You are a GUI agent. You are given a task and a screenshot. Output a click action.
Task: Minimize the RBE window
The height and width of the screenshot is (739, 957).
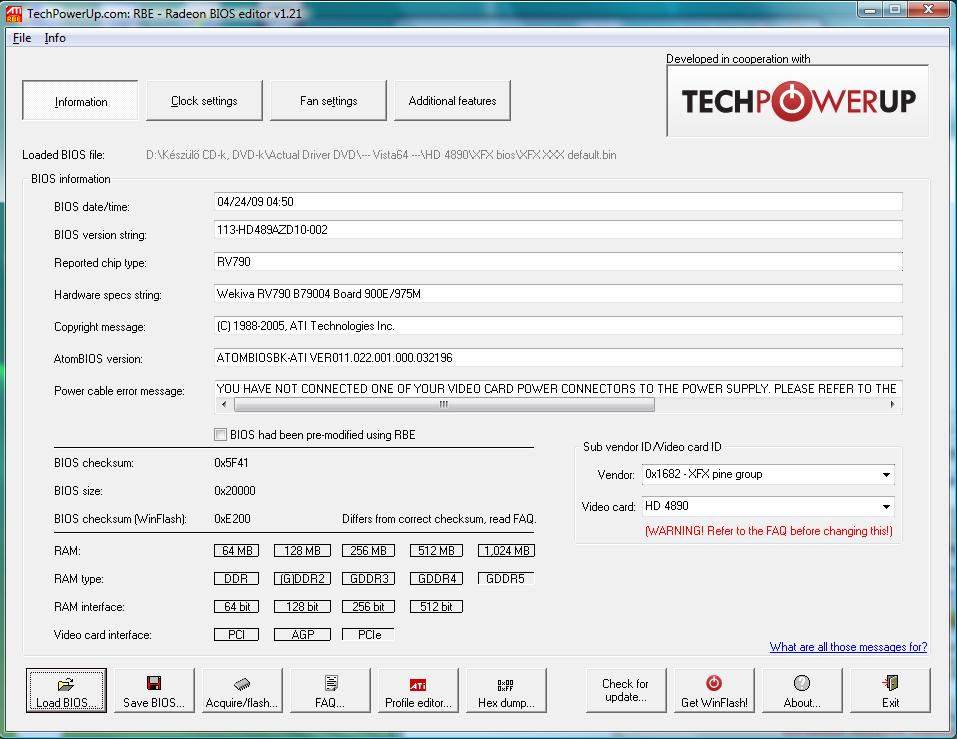point(870,10)
